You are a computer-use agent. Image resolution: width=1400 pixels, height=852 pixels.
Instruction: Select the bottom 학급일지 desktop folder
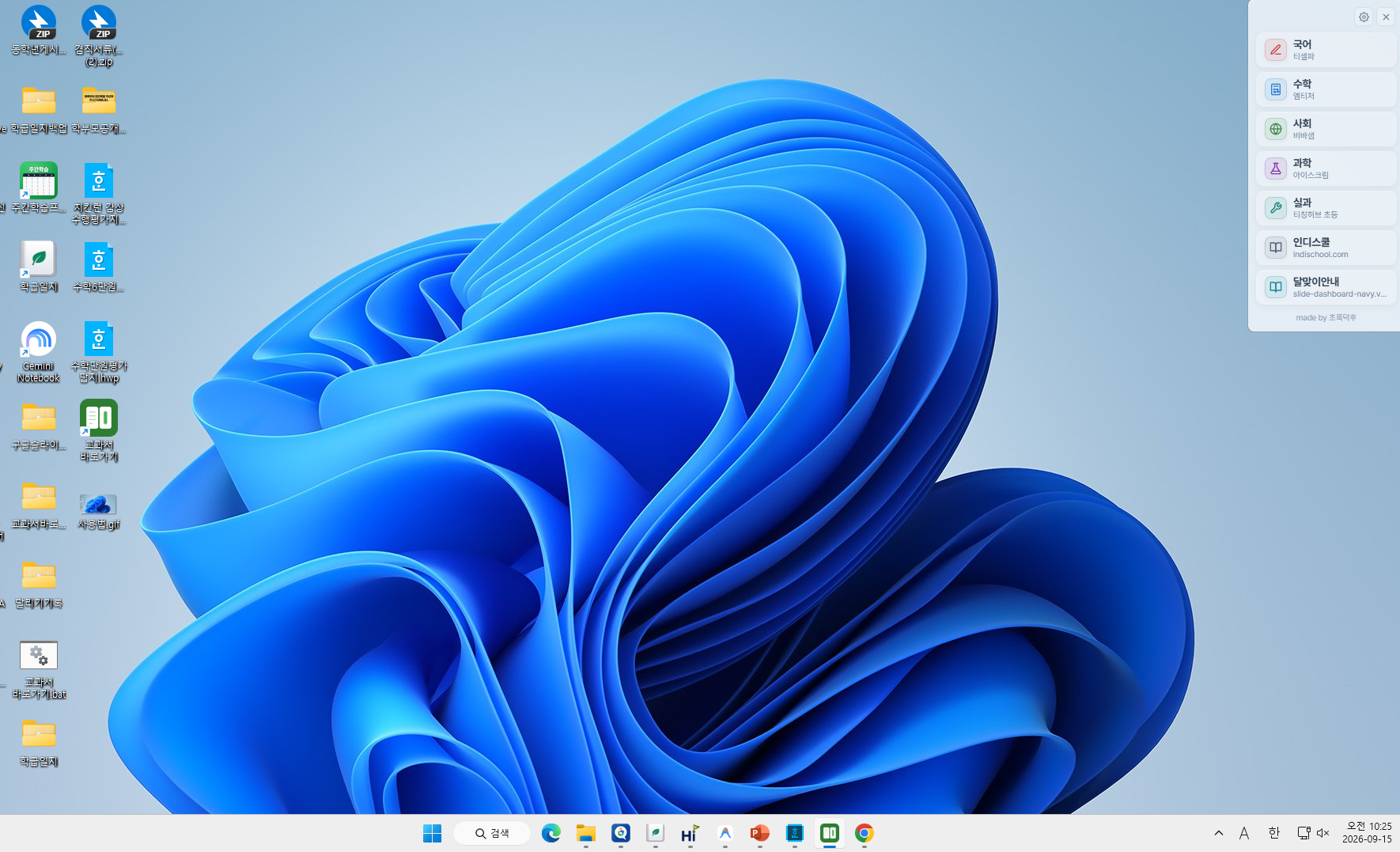pyautogui.click(x=39, y=742)
